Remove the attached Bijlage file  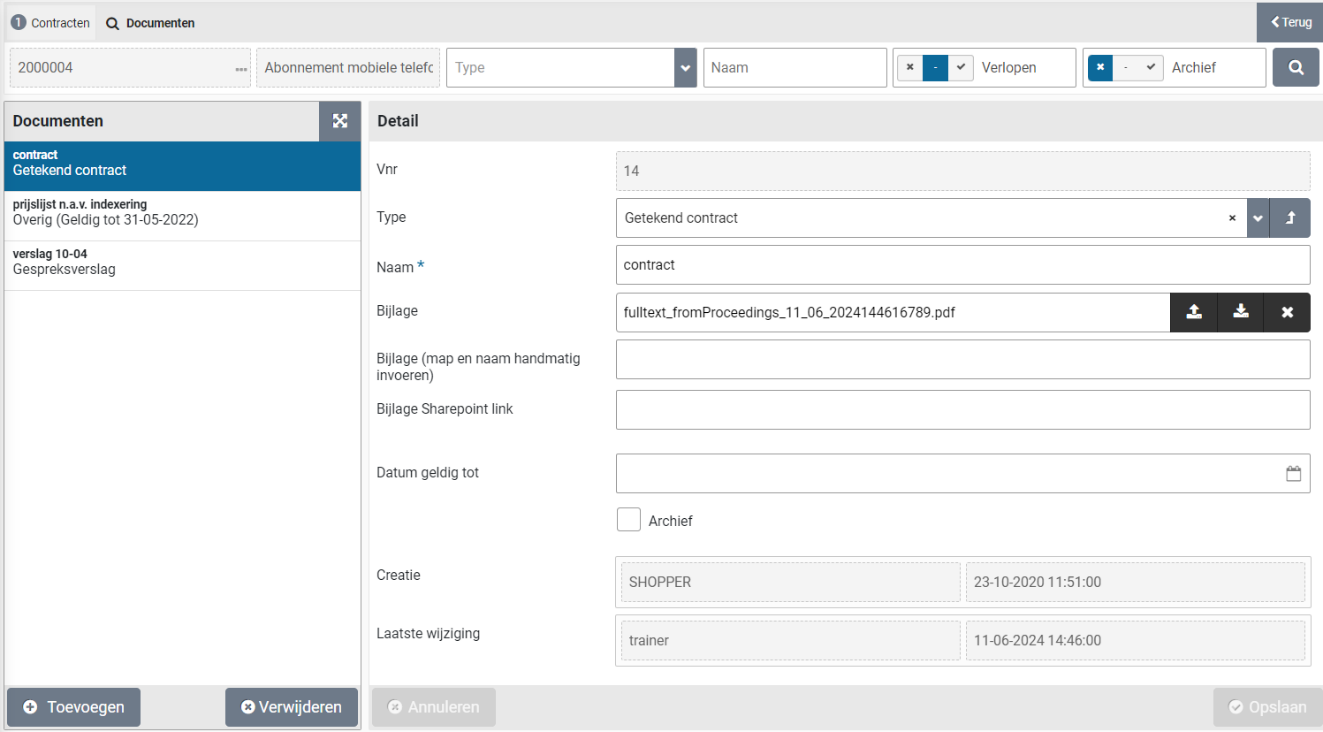(x=1287, y=312)
